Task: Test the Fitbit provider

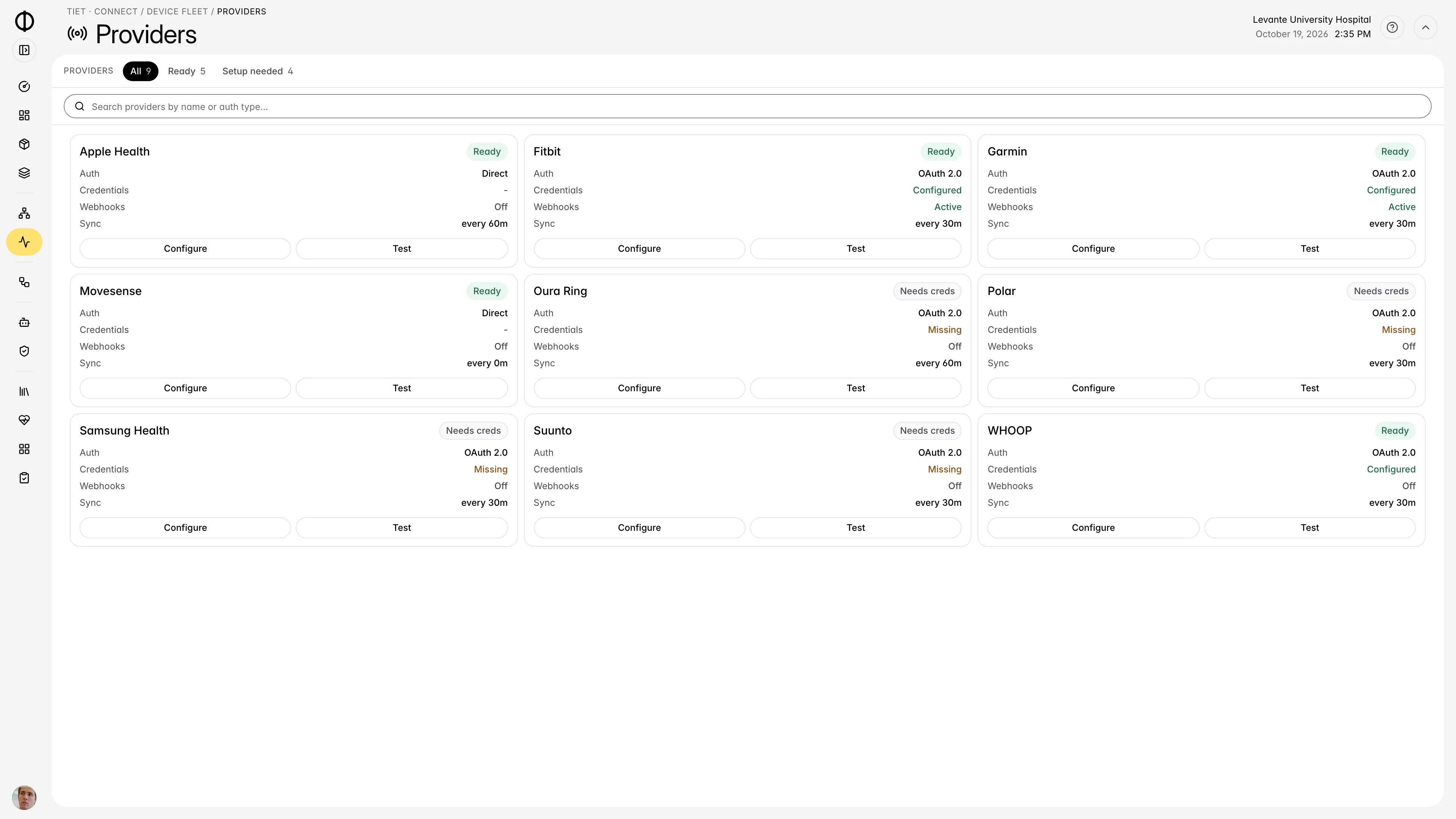Action: pos(856,249)
